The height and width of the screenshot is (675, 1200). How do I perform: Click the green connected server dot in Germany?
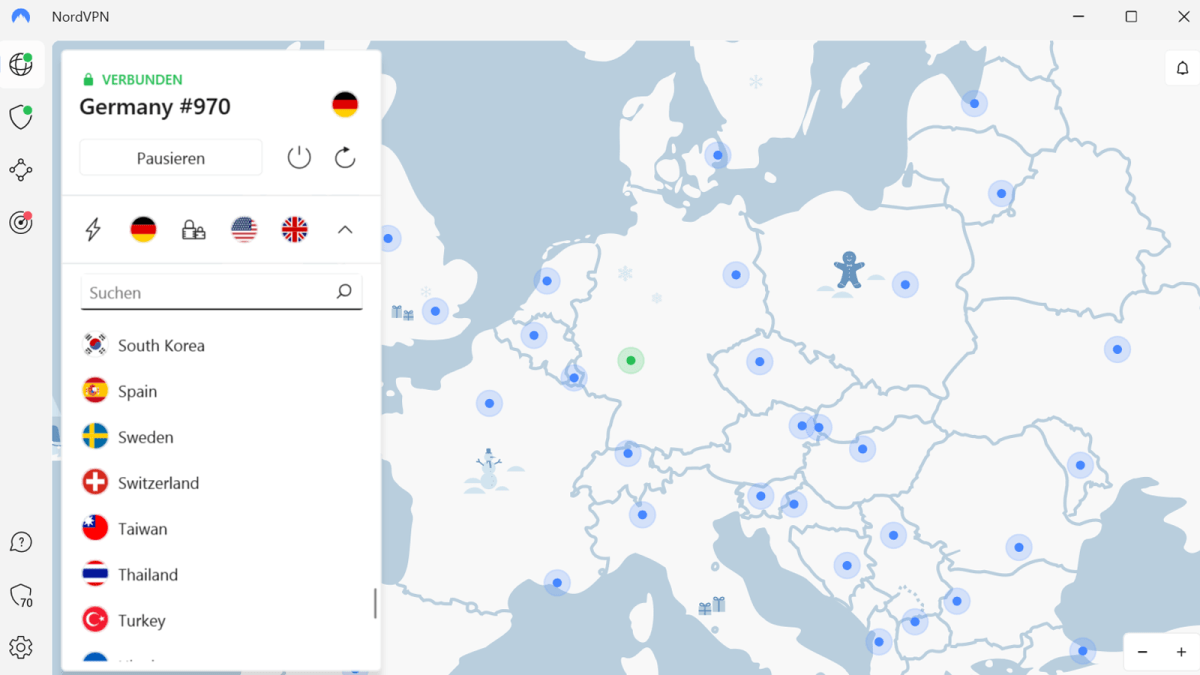pyautogui.click(x=630, y=360)
